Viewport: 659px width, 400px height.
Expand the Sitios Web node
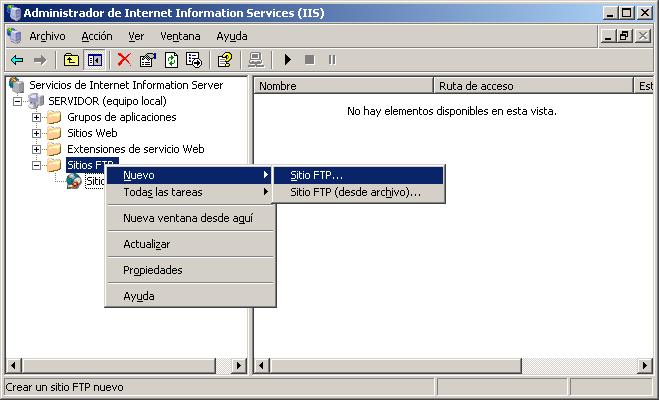[37, 133]
